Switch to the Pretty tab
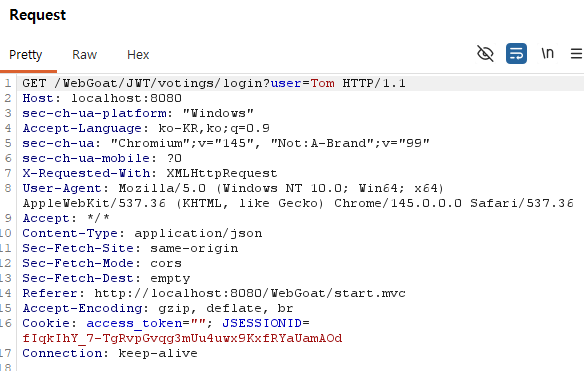Image resolution: width=584 pixels, height=371 pixels. (x=26, y=55)
